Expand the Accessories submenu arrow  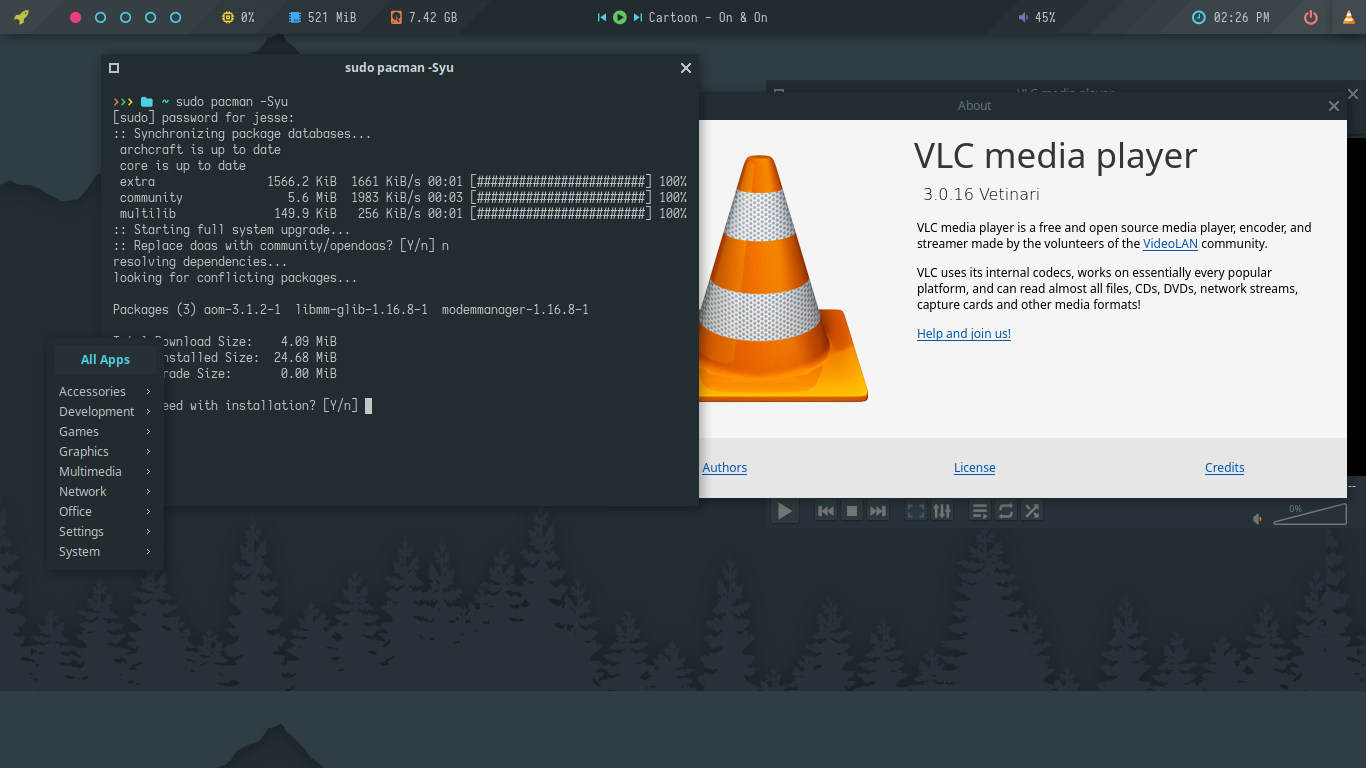point(148,391)
